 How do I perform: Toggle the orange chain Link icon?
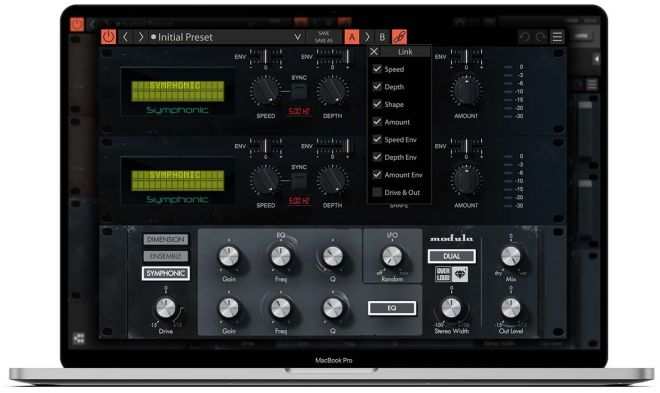click(399, 37)
